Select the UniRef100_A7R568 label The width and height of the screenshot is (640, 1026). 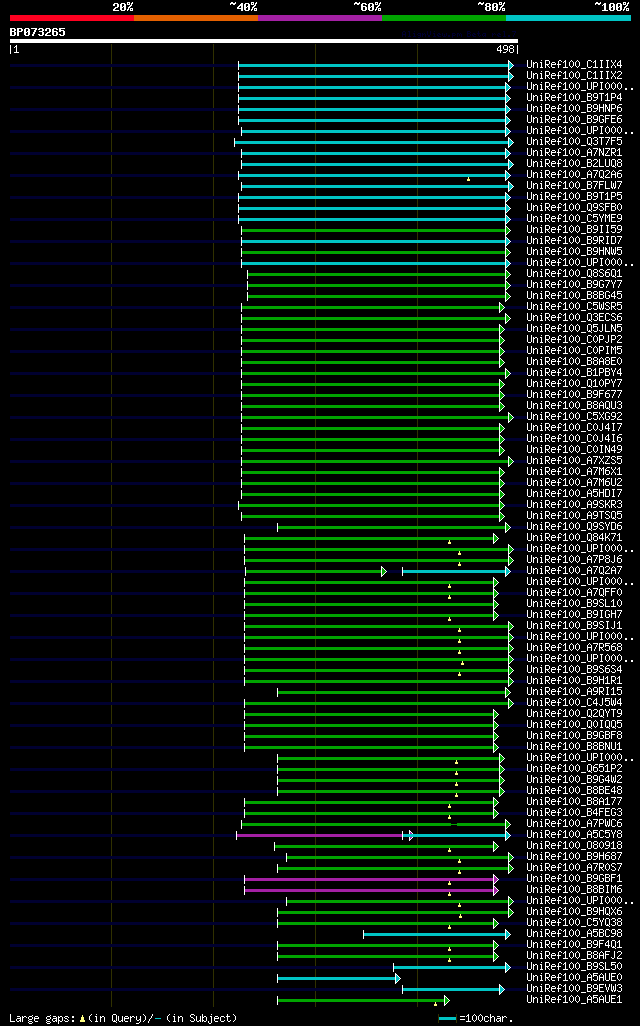575,648
